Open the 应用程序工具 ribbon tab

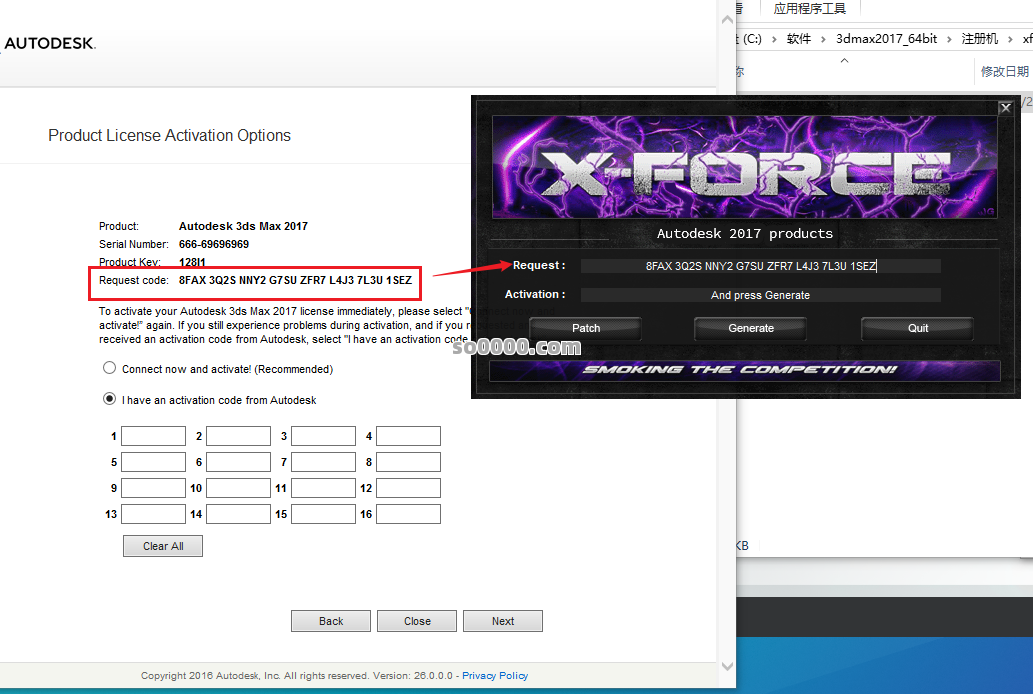tap(810, 9)
